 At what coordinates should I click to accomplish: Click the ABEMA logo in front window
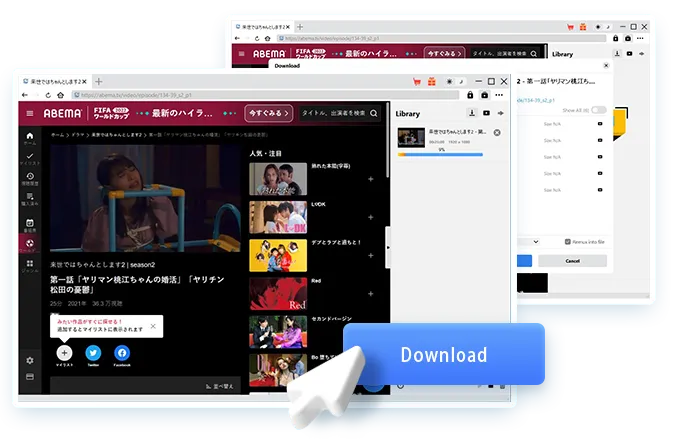click(62, 113)
